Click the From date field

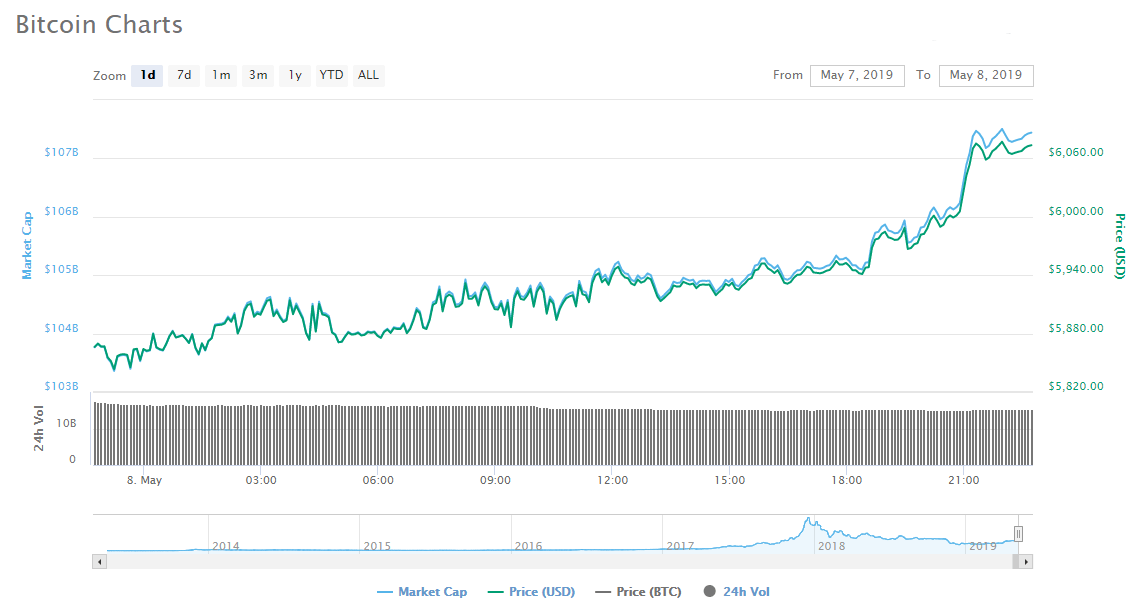tap(857, 75)
